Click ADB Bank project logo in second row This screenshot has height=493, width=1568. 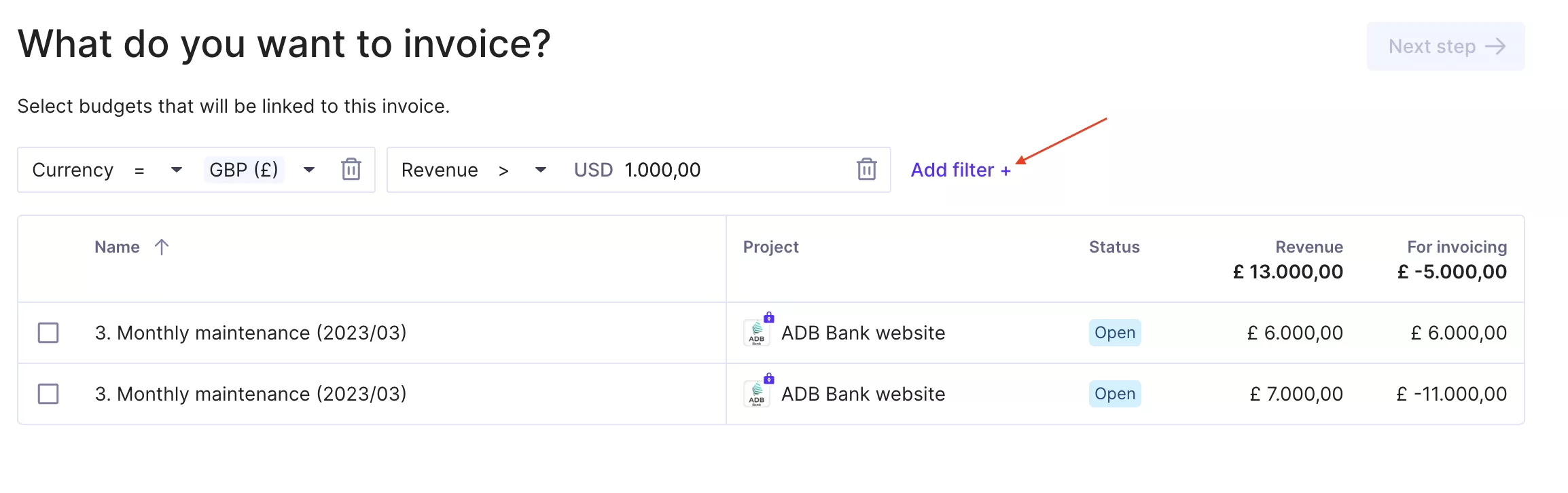tap(756, 394)
